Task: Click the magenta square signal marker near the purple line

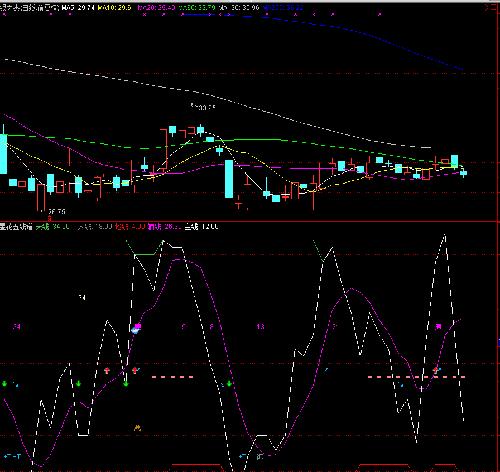Action: (138, 326)
